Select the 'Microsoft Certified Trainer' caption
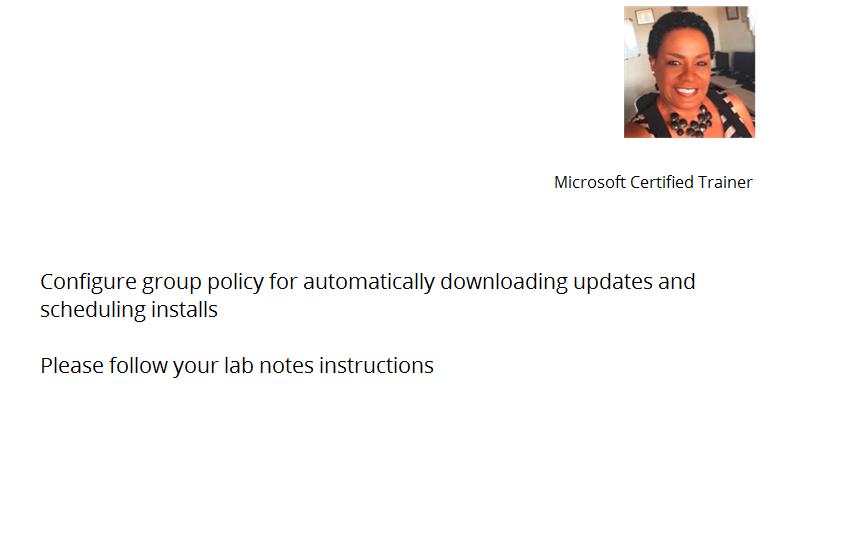The width and height of the screenshot is (848, 540). 653,182
